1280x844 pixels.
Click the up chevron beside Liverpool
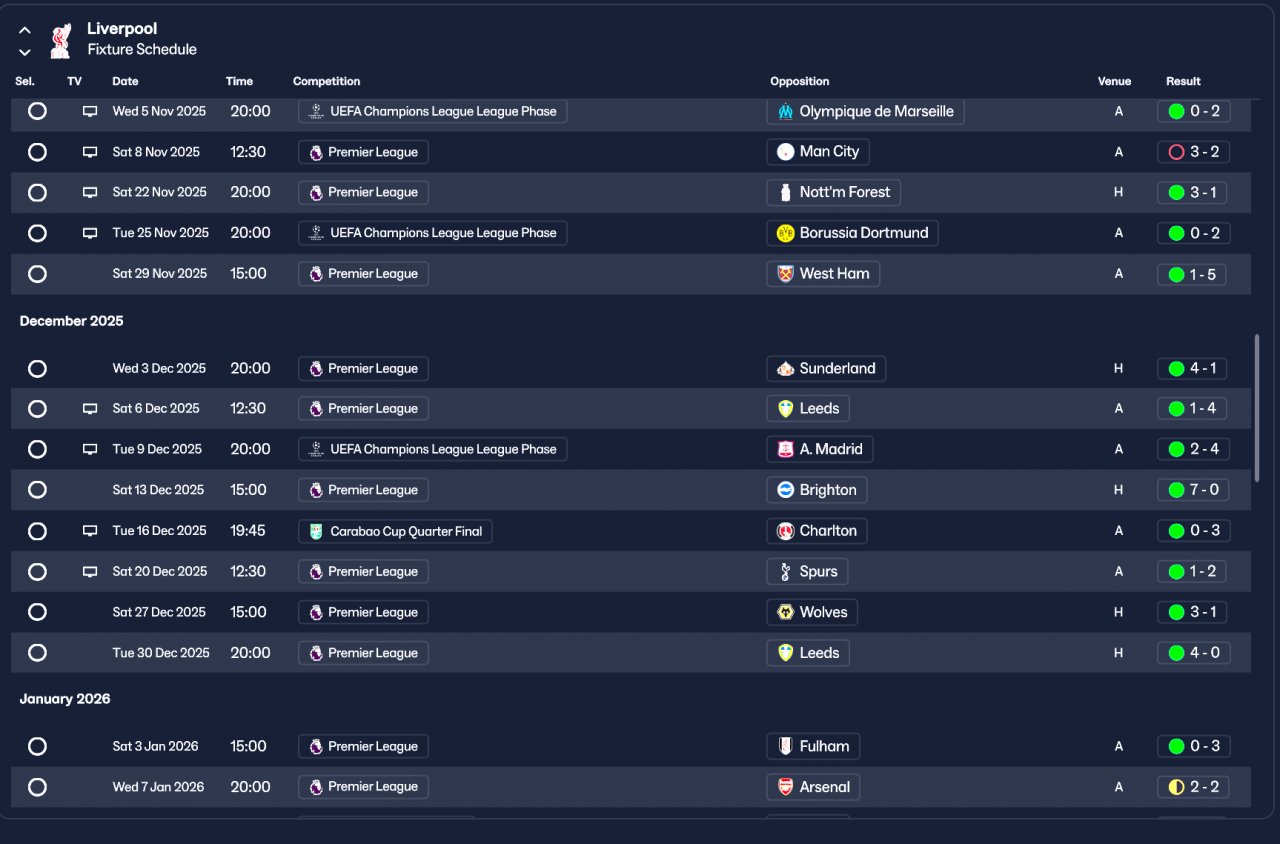25,30
